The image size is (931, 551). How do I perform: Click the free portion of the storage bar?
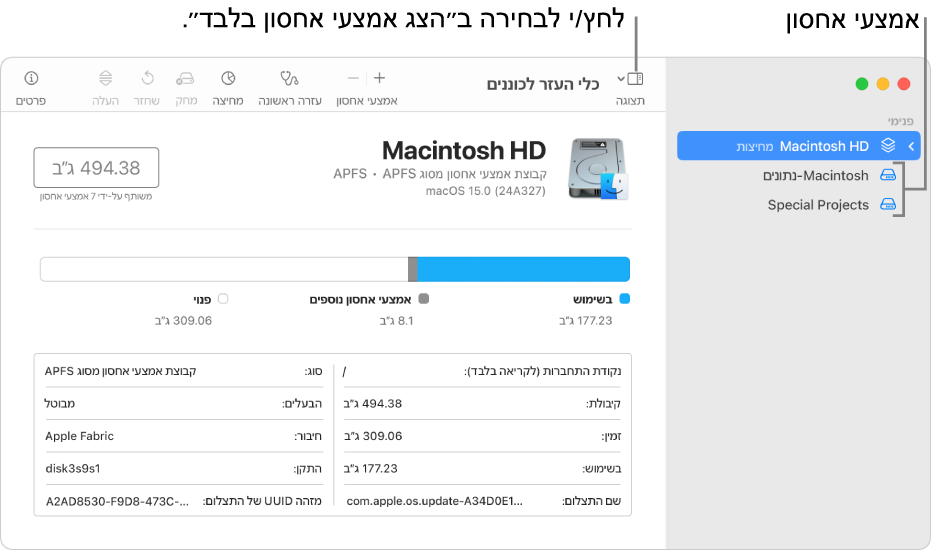pos(224,270)
